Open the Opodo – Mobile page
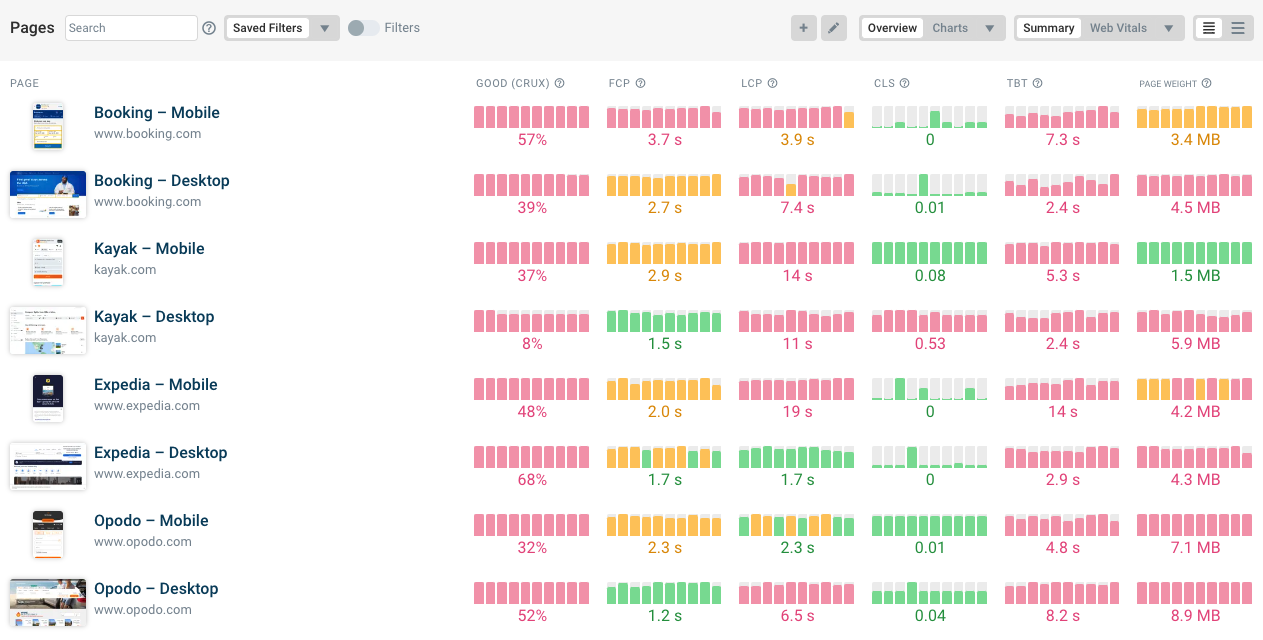This screenshot has height=640, width=1263. click(151, 521)
